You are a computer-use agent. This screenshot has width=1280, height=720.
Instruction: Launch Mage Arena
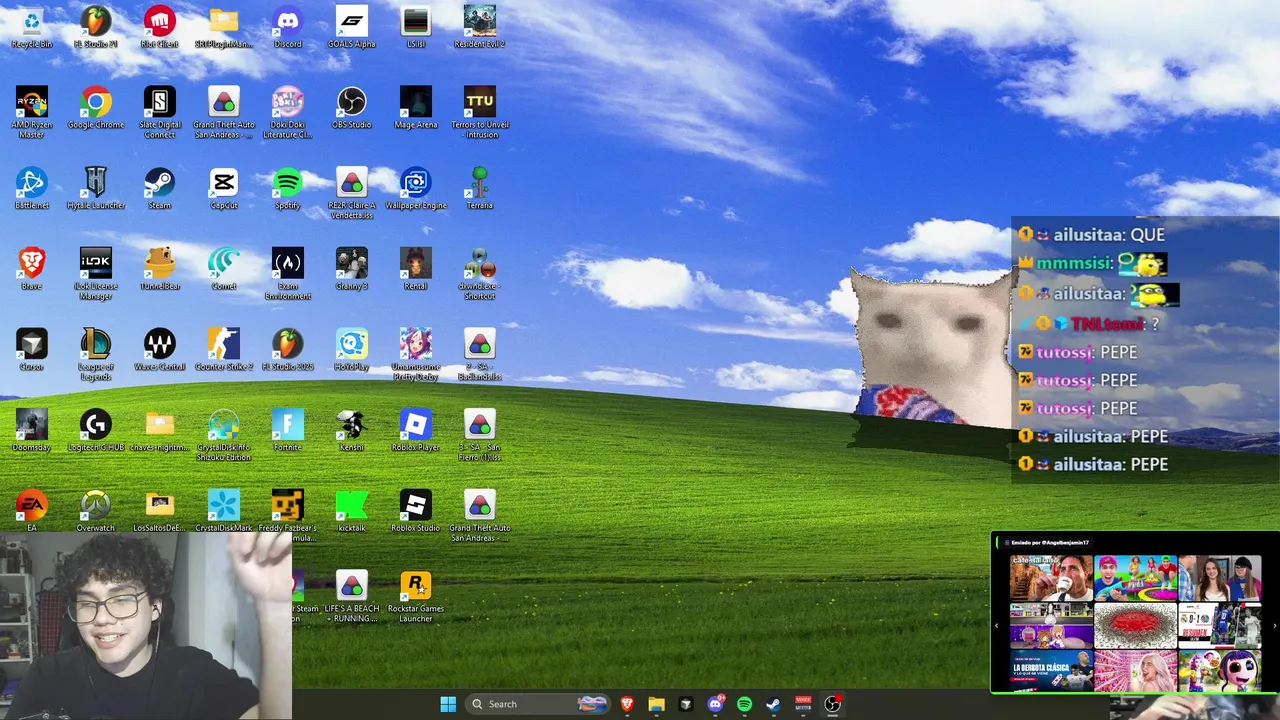point(415,108)
